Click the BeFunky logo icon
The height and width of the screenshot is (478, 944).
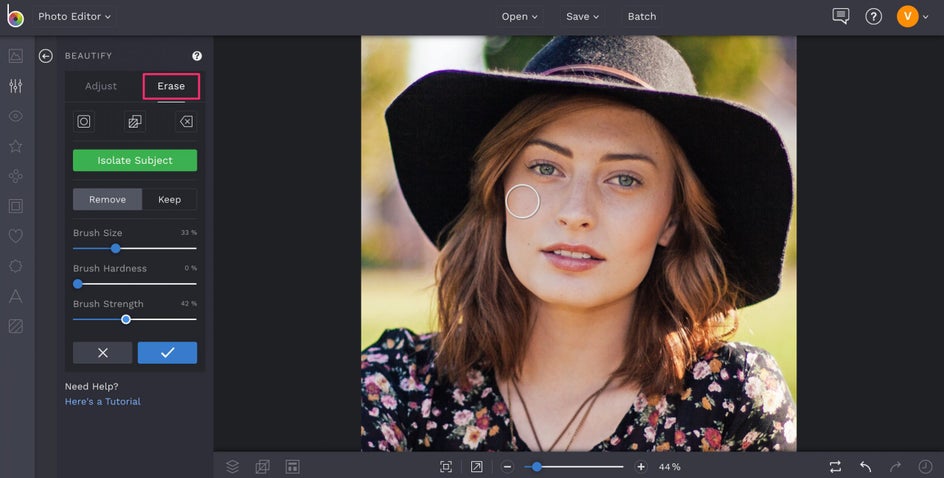click(x=15, y=16)
